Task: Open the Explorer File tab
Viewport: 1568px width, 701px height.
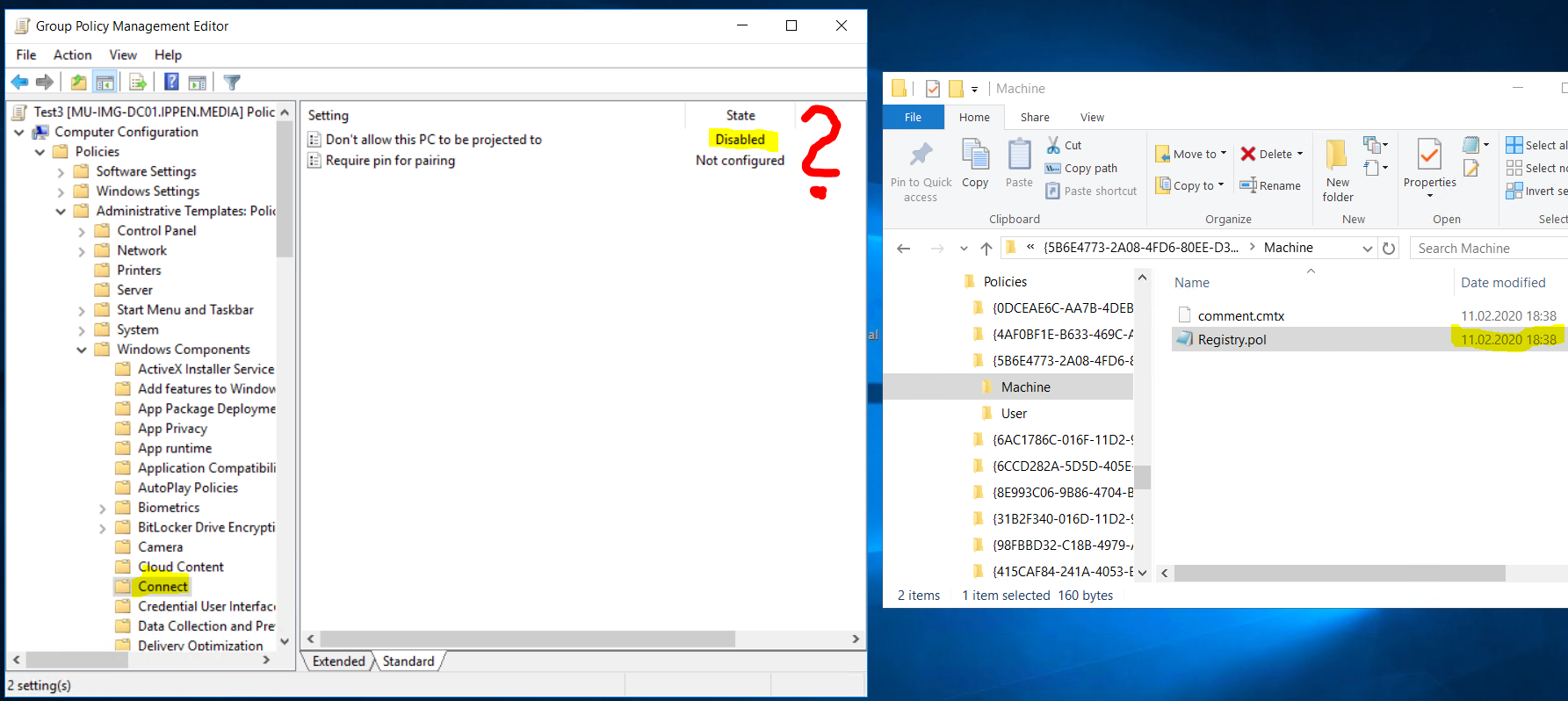Action: [914, 117]
